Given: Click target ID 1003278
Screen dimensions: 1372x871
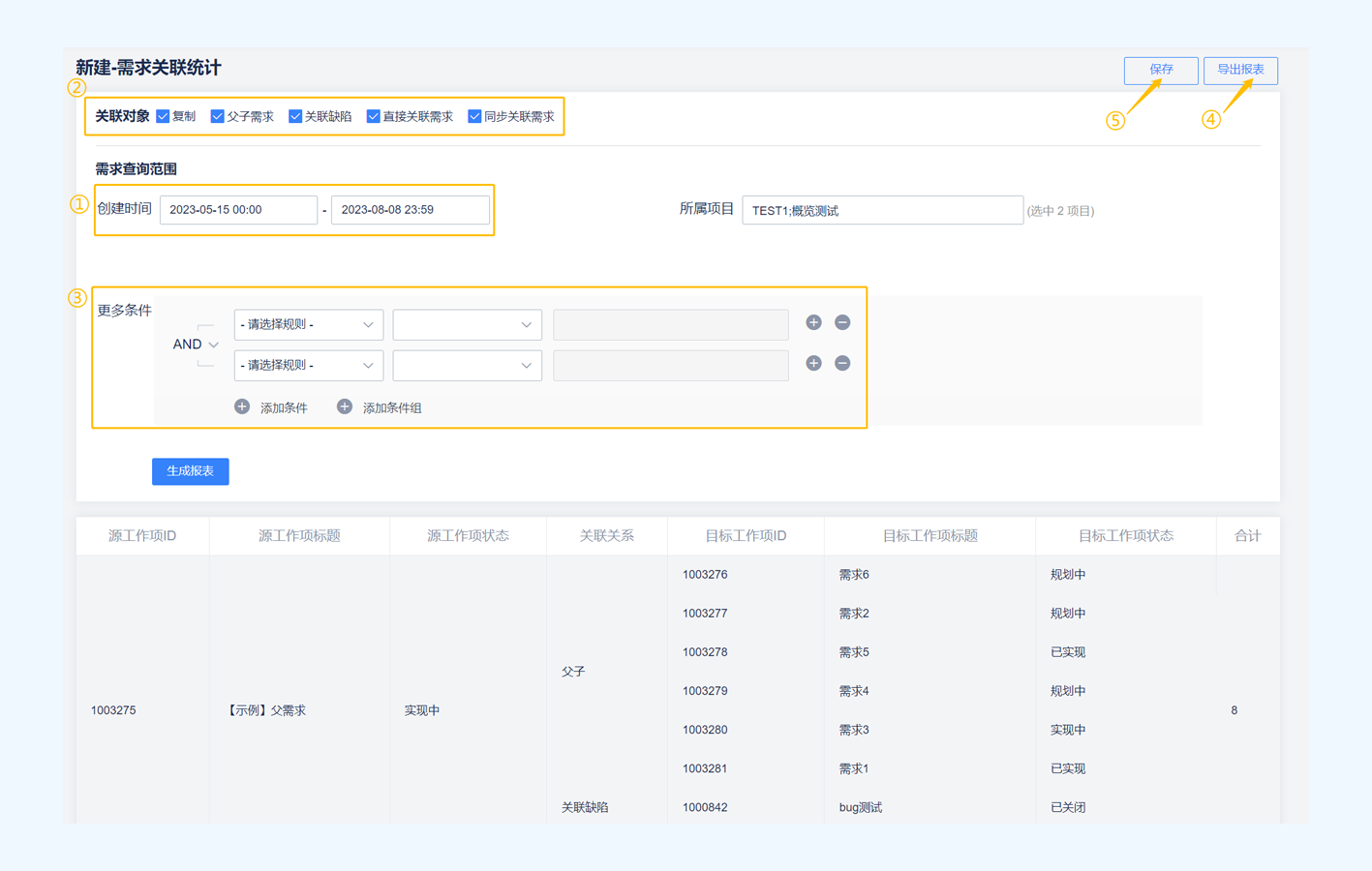Looking at the screenshot, I should coord(705,652).
